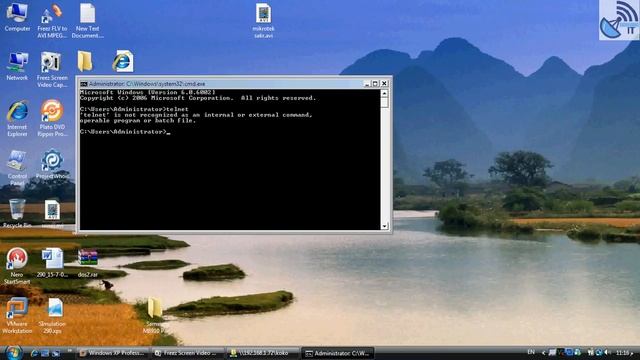The height and width of the screenshot is (360, 640).
Task: Click the cmd vertical scrollbar thumb
Action: click(384, 102)
